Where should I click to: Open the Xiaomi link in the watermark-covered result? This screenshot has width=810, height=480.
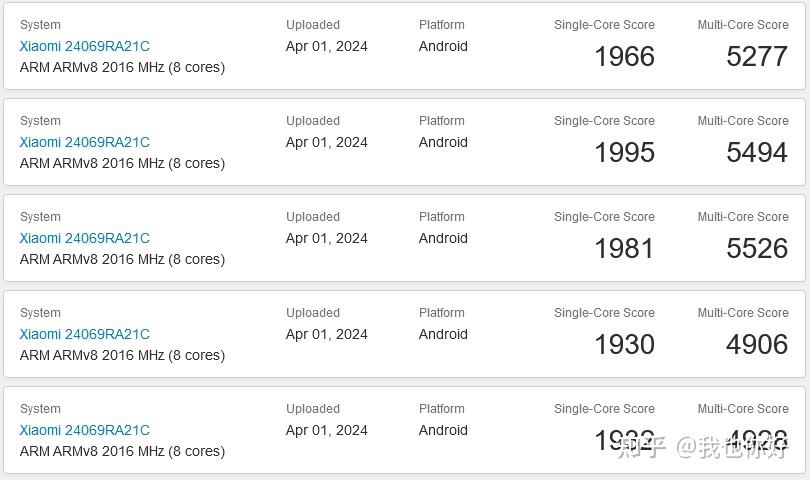[x=84, y=430]
